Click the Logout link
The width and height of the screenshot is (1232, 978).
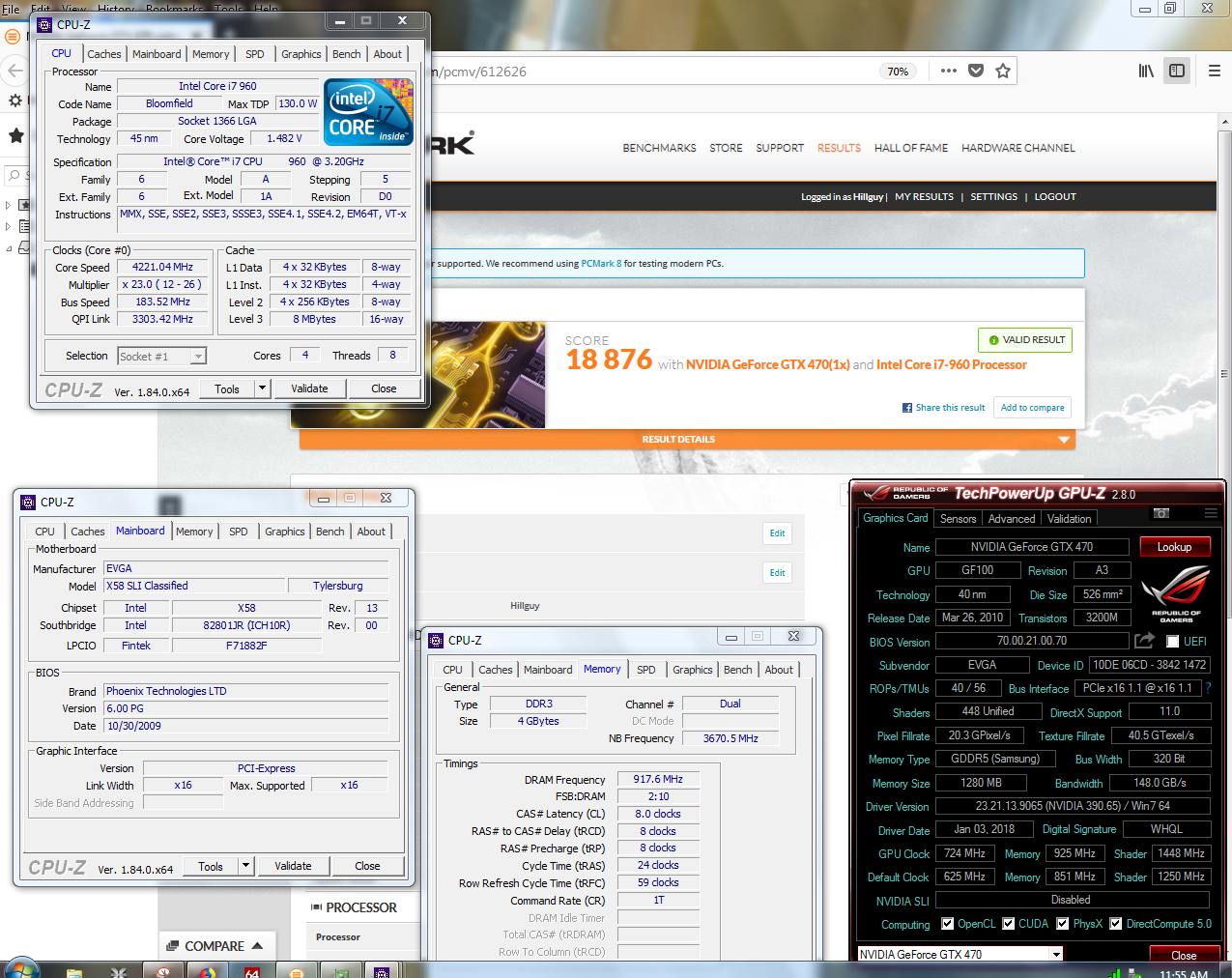[1055, 196]
